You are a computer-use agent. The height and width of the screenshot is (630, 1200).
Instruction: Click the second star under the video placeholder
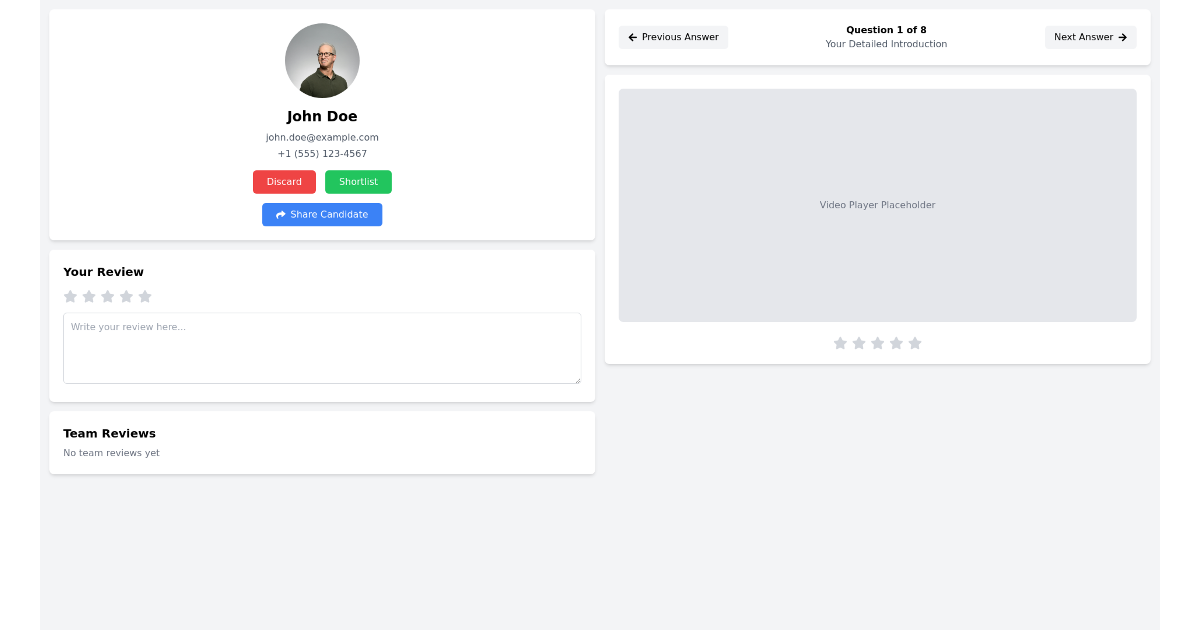tap(859, 343)
